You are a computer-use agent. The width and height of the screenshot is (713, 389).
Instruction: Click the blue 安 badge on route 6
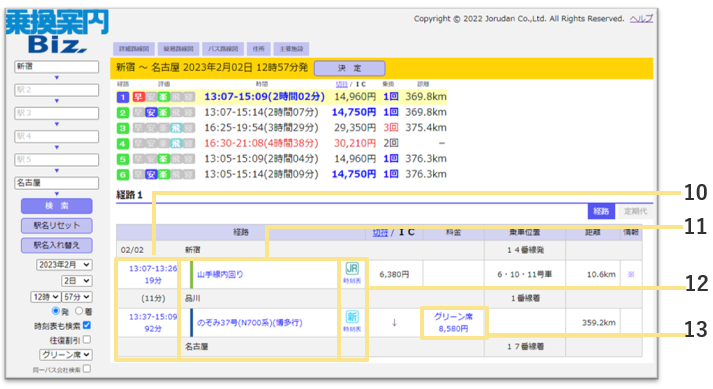click(x=151, y=175)
